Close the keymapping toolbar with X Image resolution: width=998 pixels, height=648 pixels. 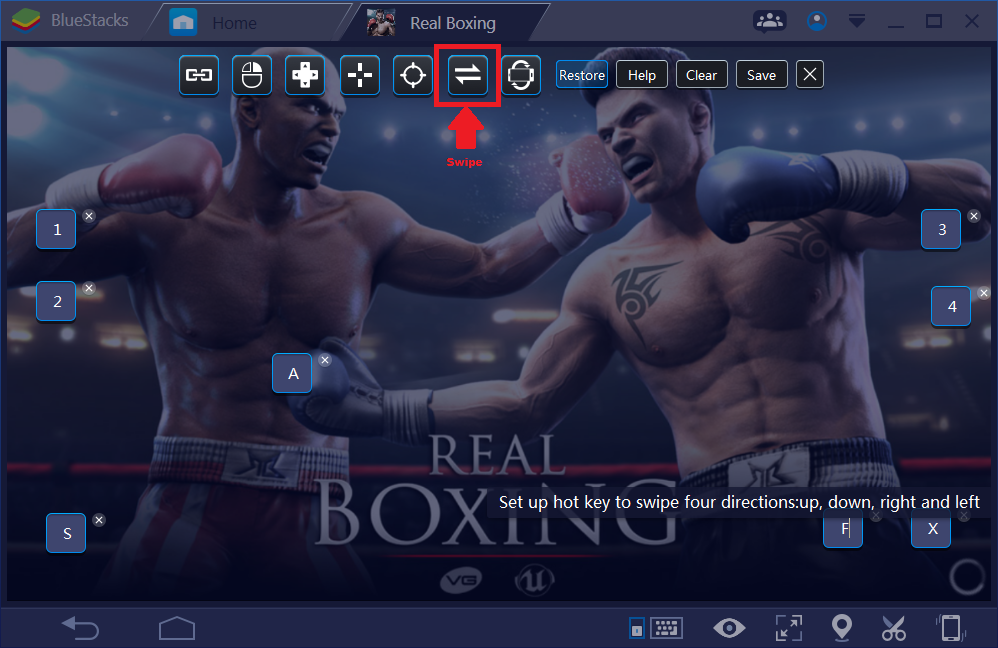coord(810,74)
